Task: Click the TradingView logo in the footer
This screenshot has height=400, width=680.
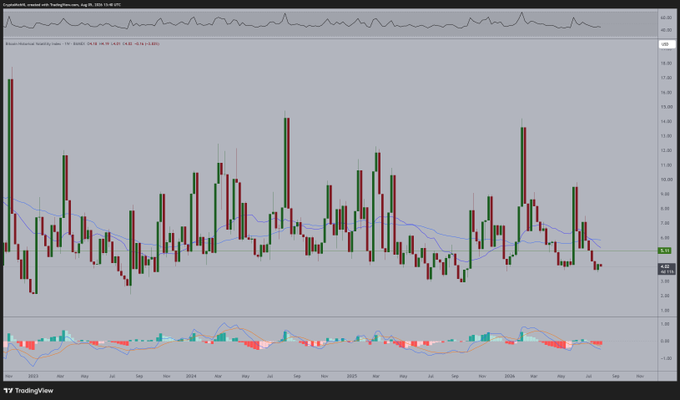Action: click(29, 390)
